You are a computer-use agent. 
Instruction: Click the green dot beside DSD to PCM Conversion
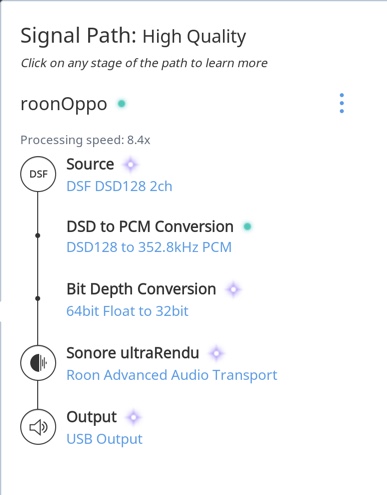247,227
